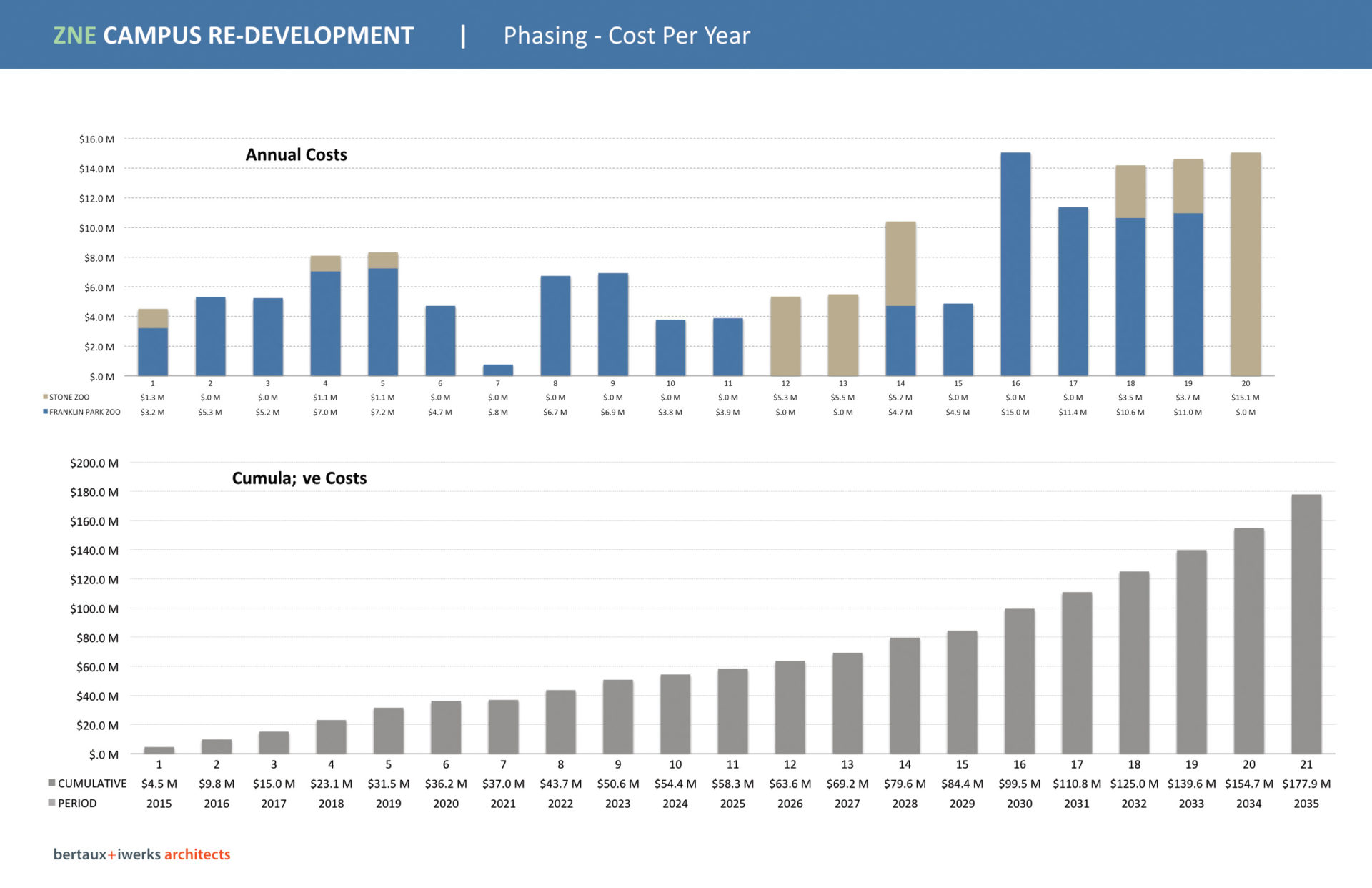Click the Franklin Park Zoo legend swatch

(x=45, y=412)
